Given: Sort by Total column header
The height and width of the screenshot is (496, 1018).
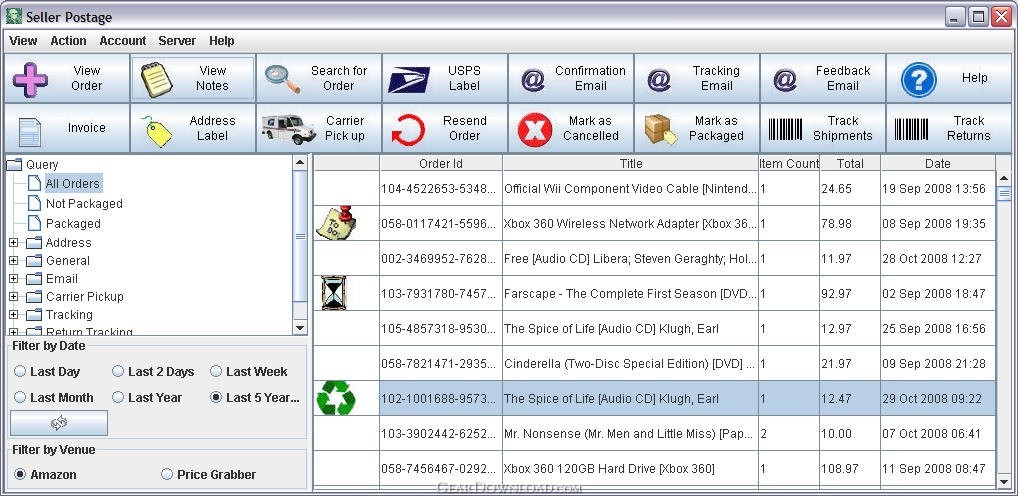Looking at the screenshot, I should pyautogui.click(x=850, y=164).
